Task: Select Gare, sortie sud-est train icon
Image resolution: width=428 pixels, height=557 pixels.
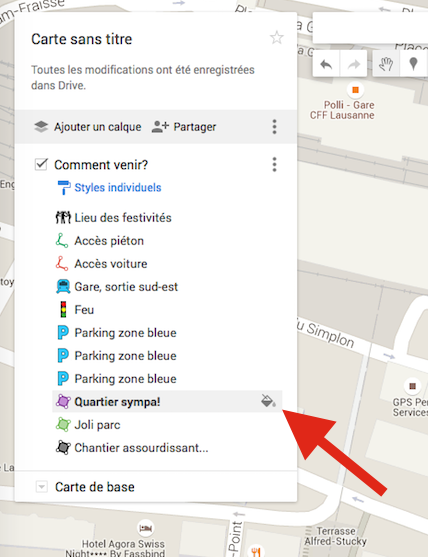Action: 63,287
